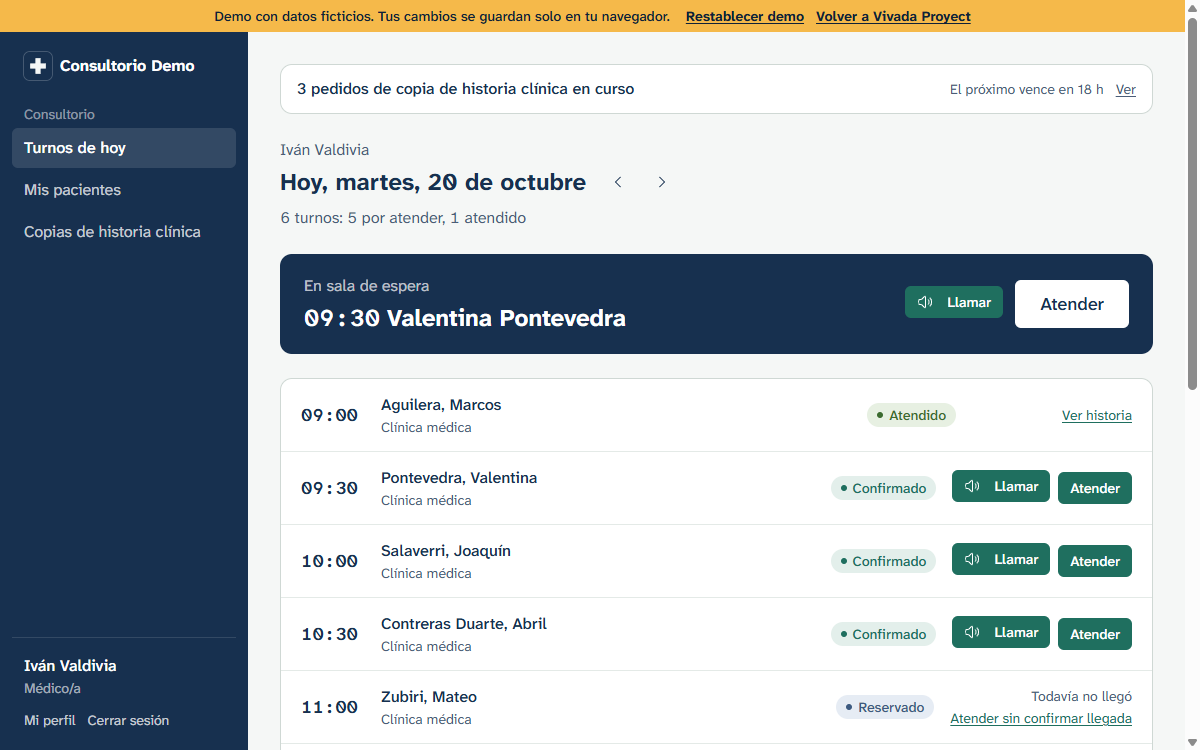
Task: Open Copias de historia clínica section
Action: tap(124, 232)
